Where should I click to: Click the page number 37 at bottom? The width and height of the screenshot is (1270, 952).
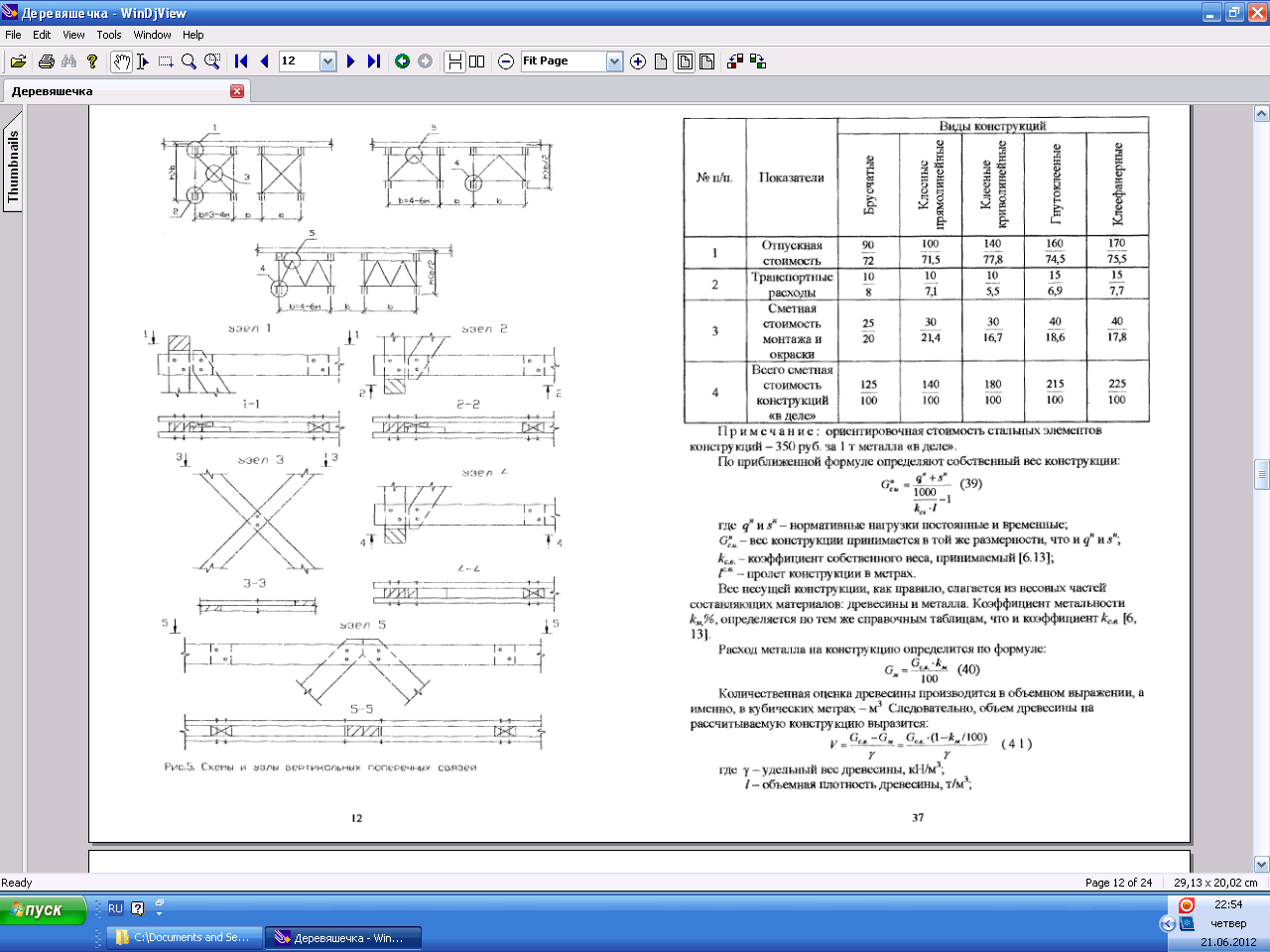pos(918,818)
